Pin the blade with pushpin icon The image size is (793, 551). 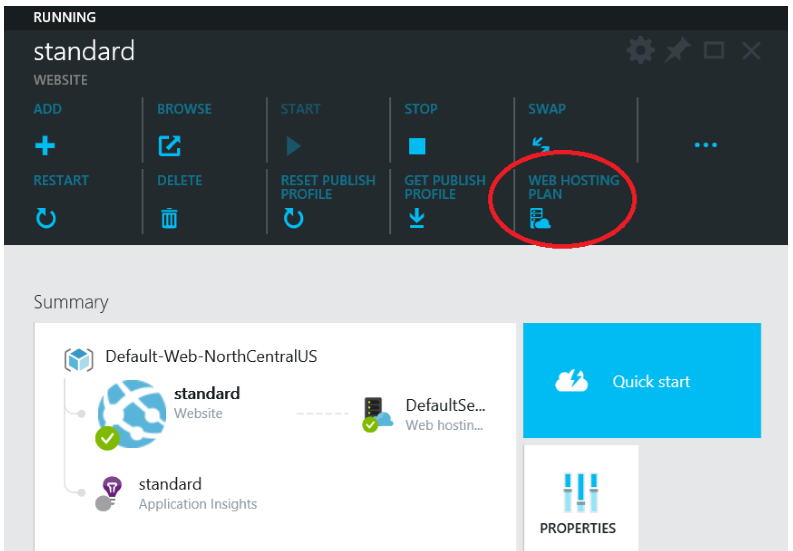coord(677,51)
